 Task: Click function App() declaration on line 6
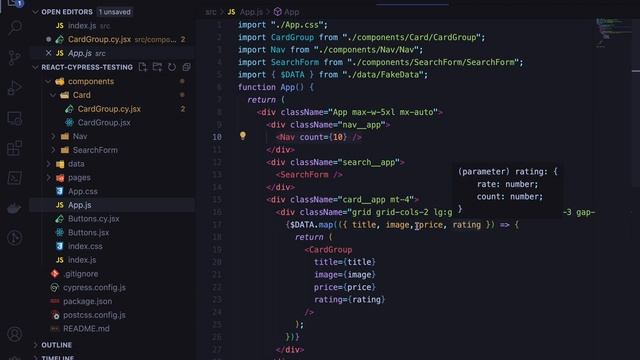276,87
